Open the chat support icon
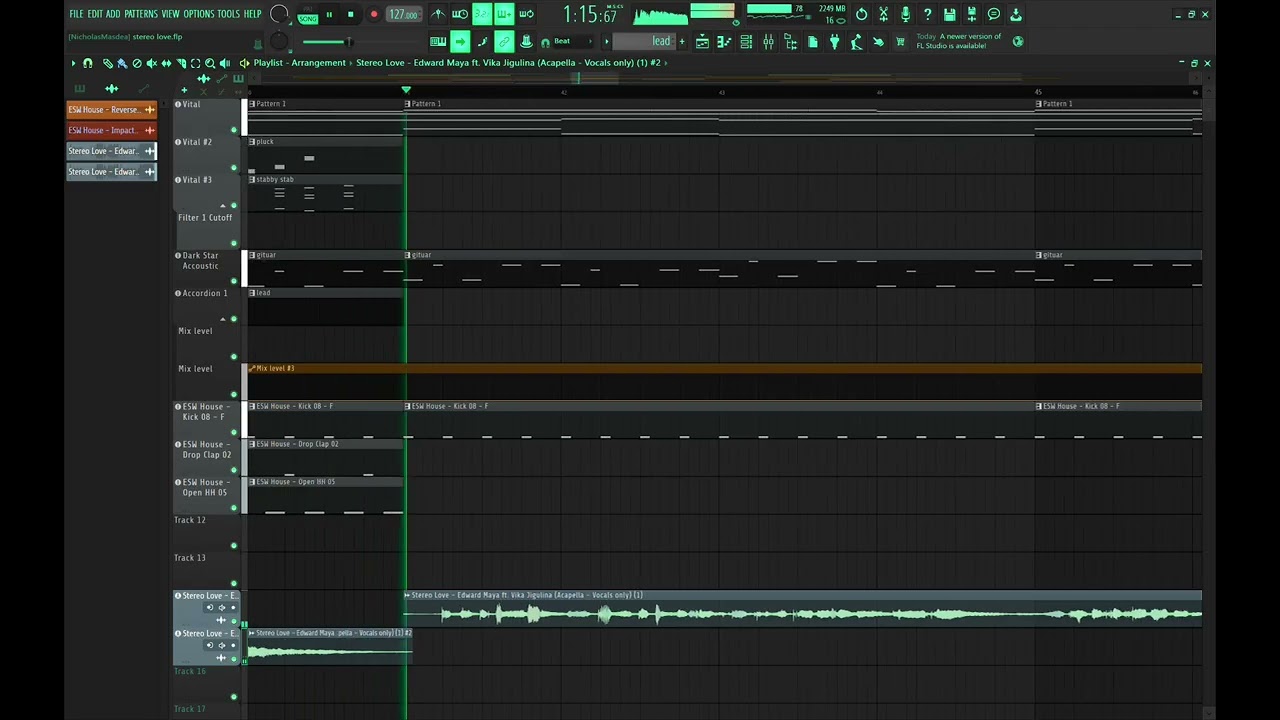1280x720 pixels. (993, 14)
